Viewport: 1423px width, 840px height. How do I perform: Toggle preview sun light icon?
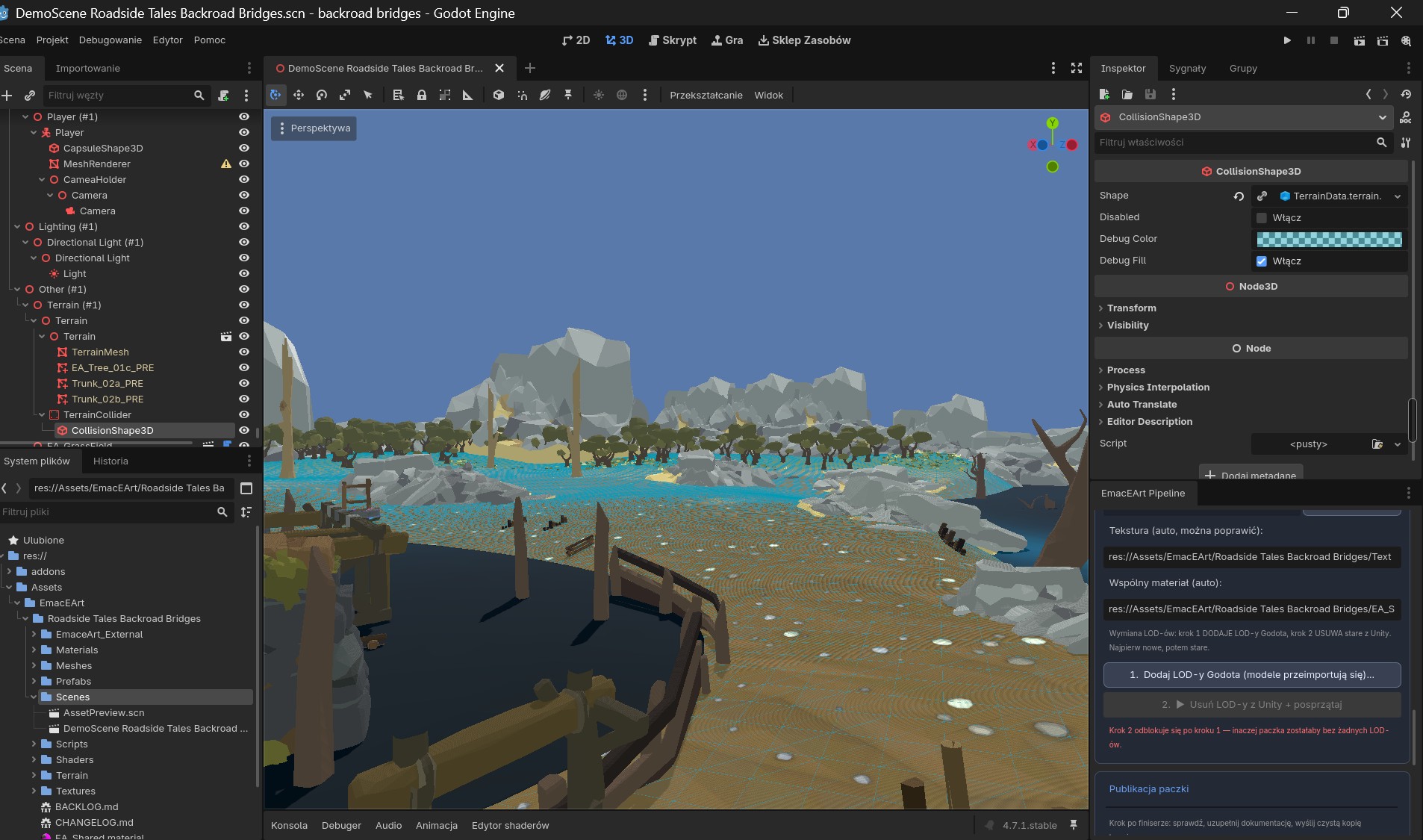(x=599, y=95)
